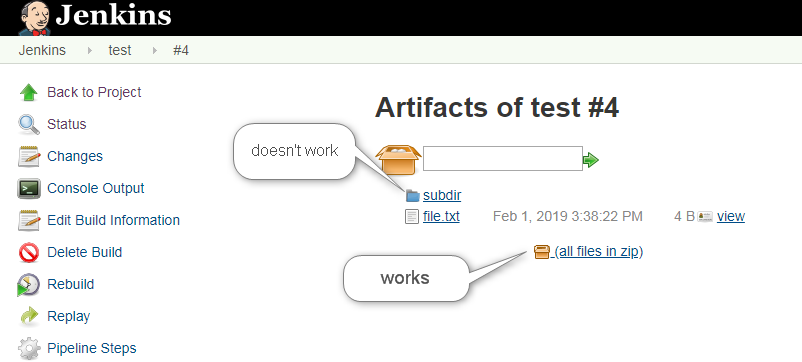Click the Console Output terminal icon
Viewport: 802px width, 362px height.
[x=29, y=188]
